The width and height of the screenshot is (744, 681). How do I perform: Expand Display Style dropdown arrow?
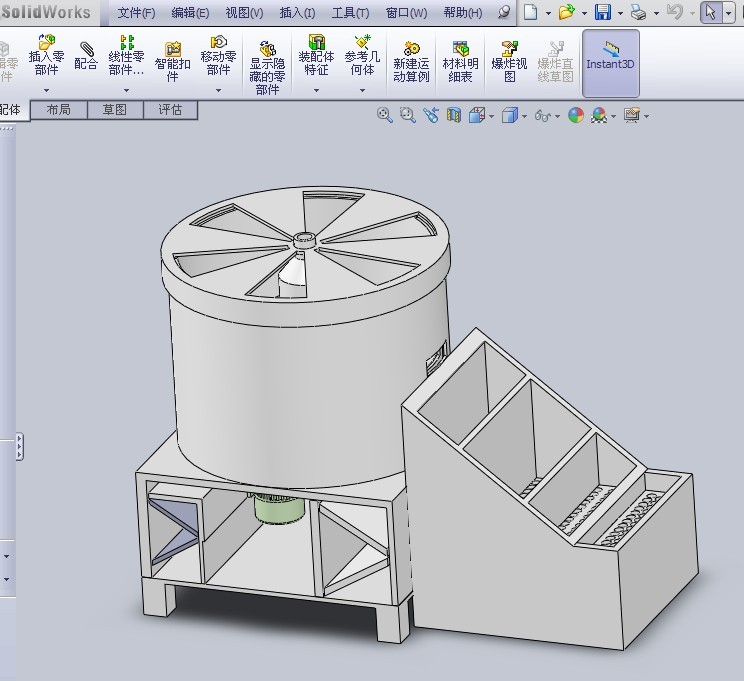point(524,116)
